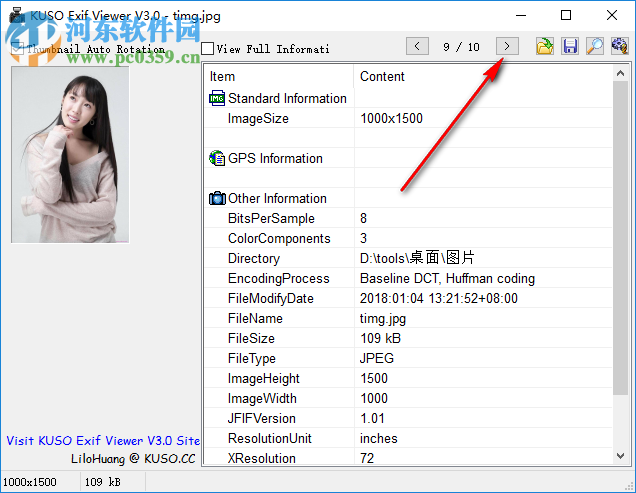
Task: Click the 2018:01:04 13:21:52+08:00 value
Action: click(x=439, y=298)
